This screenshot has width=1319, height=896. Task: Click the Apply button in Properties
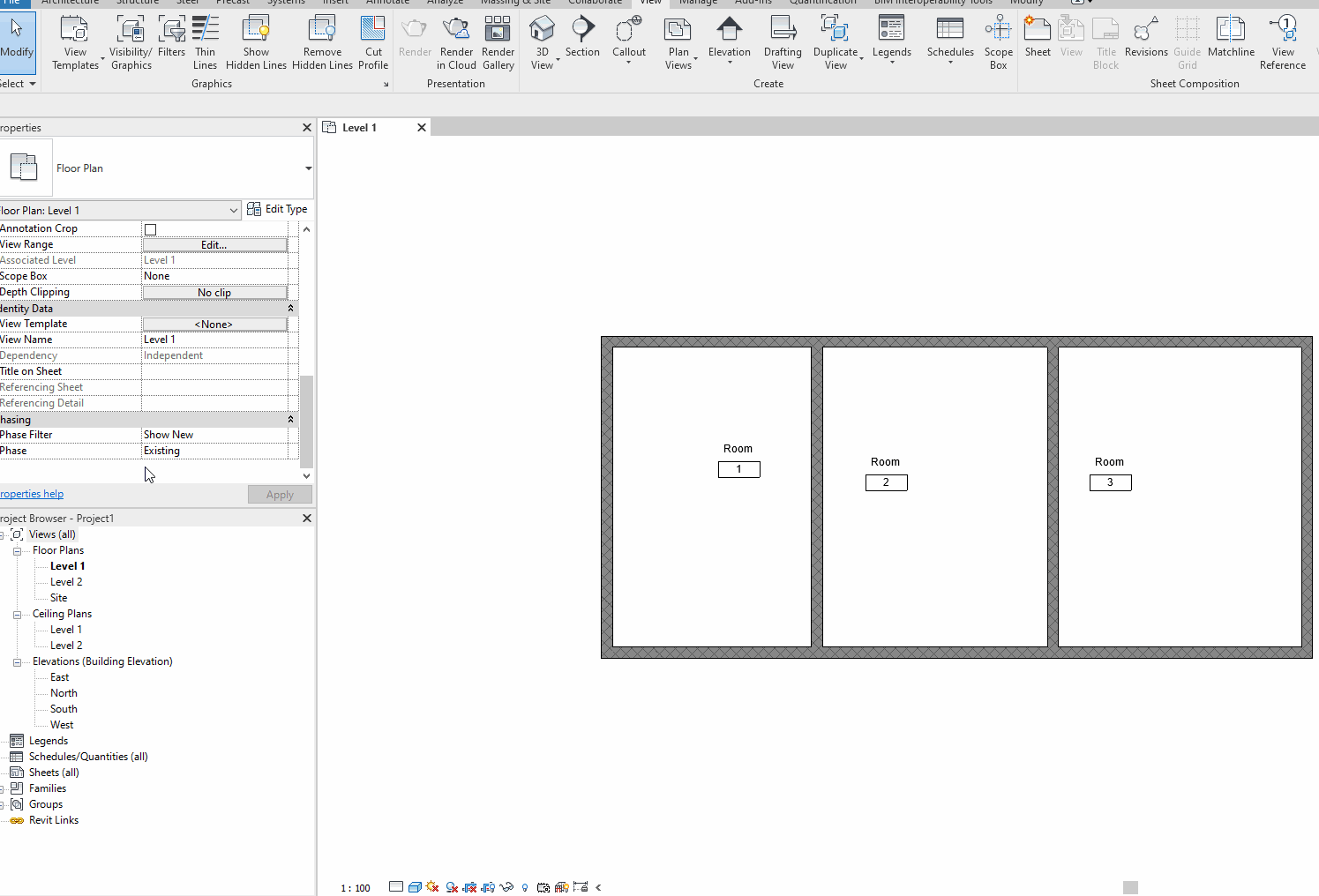coord(280,494)
